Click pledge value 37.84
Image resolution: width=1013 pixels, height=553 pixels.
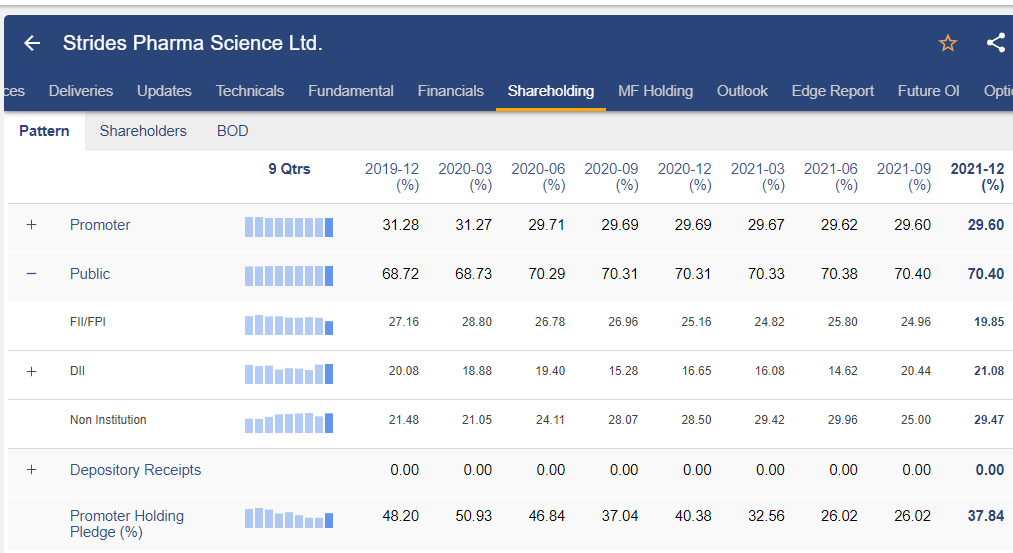point(986,516)
